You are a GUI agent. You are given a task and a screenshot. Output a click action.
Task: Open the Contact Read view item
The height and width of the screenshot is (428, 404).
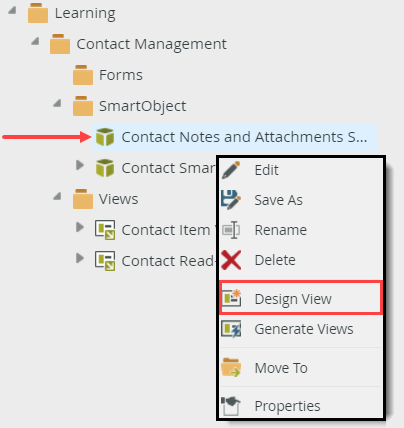click(x=155, y=261)
